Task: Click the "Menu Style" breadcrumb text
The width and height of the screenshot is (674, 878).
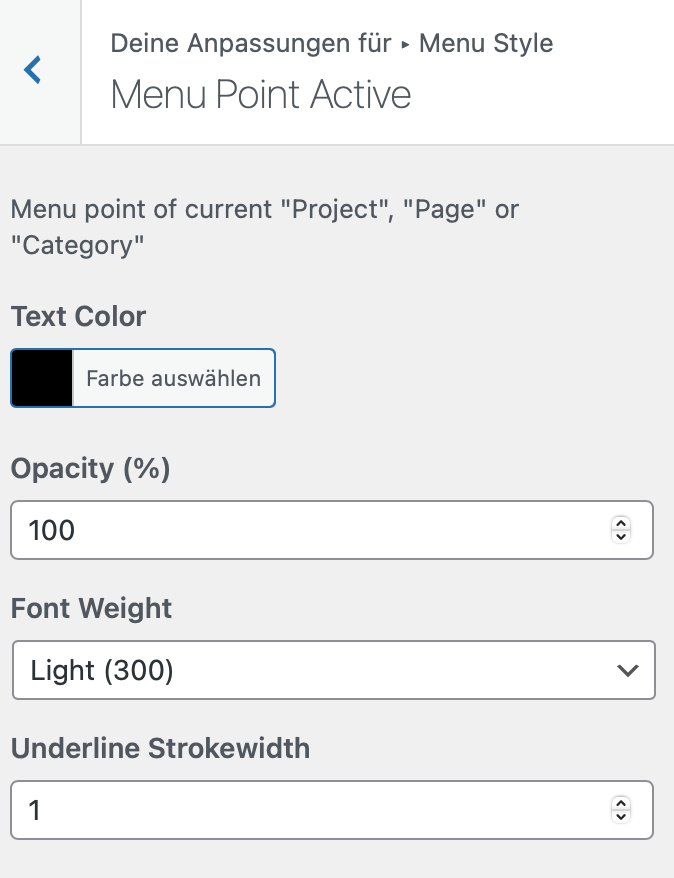Action: point(486,44)
